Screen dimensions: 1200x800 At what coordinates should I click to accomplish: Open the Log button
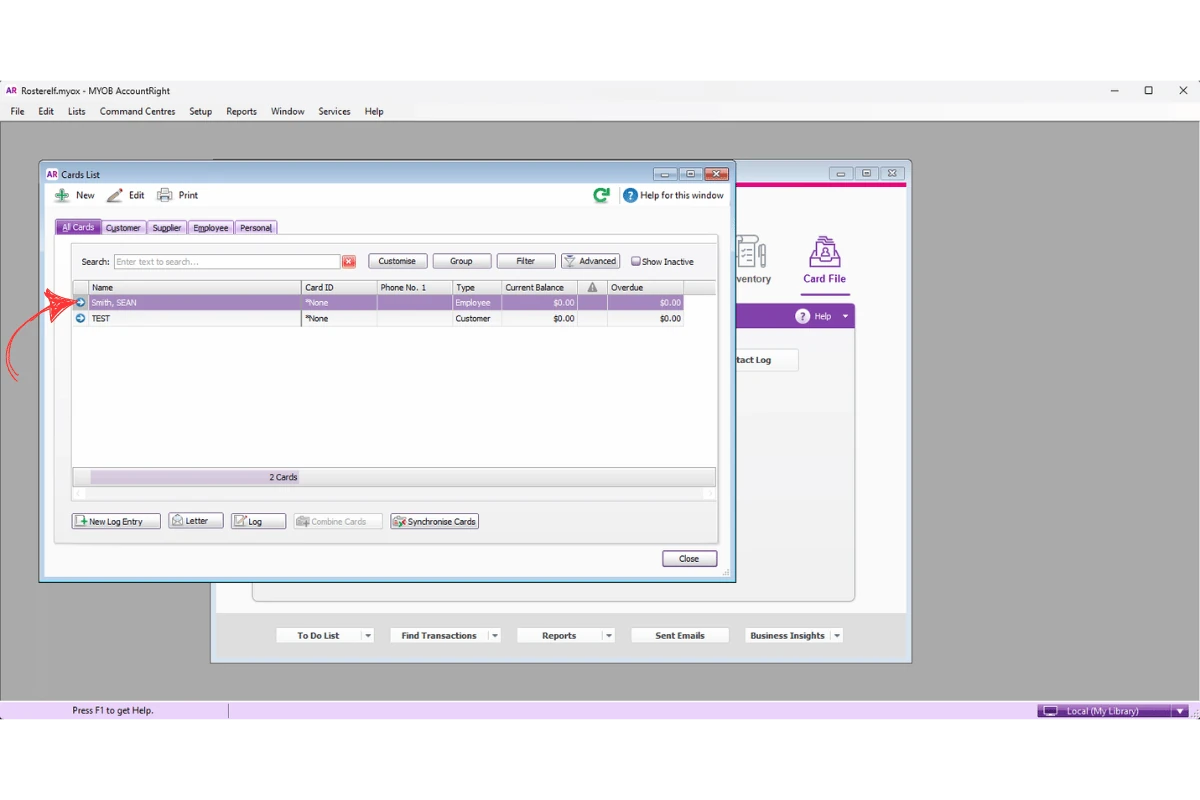258,522
